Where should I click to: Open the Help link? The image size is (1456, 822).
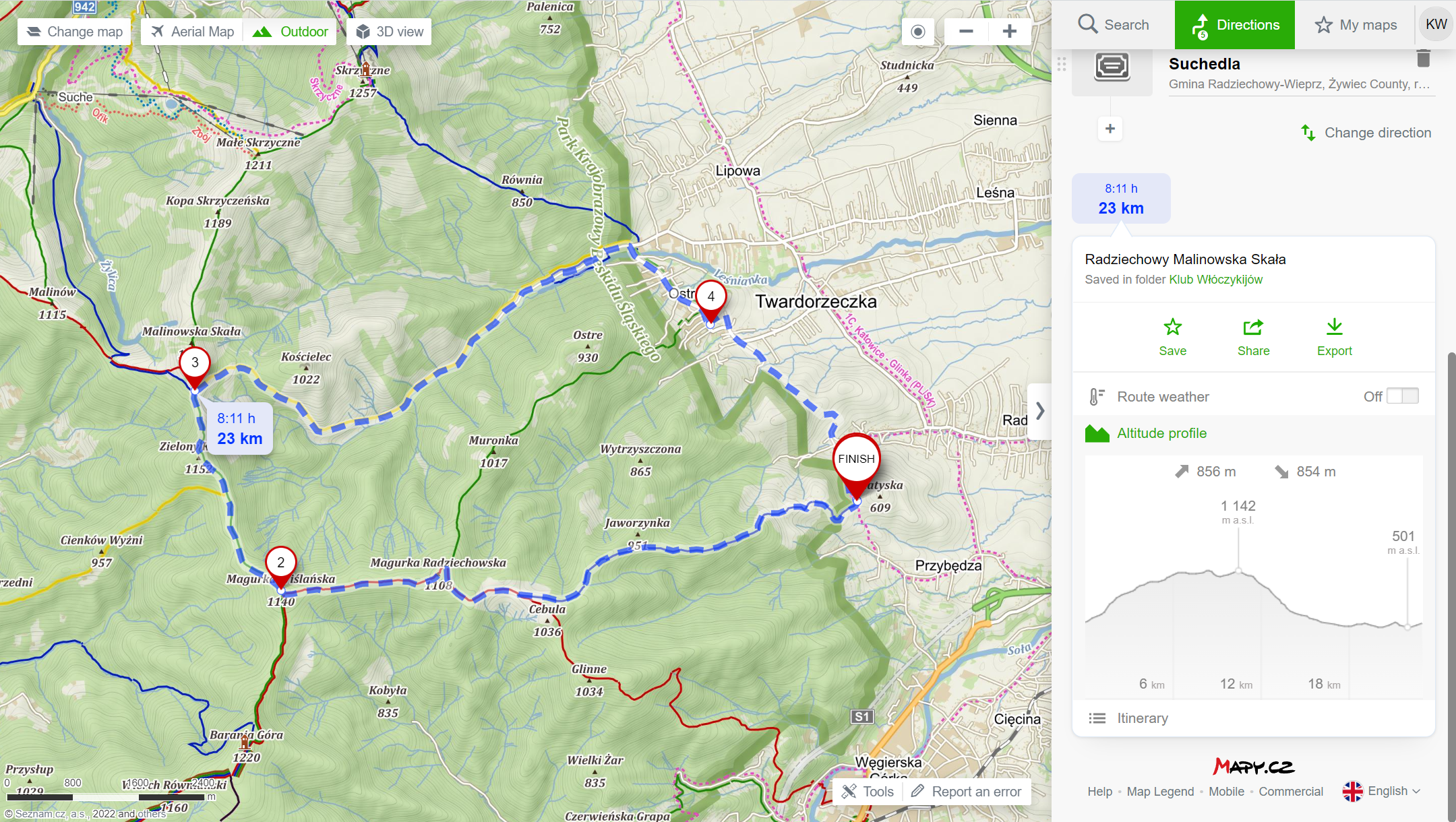click(1100, 792)
